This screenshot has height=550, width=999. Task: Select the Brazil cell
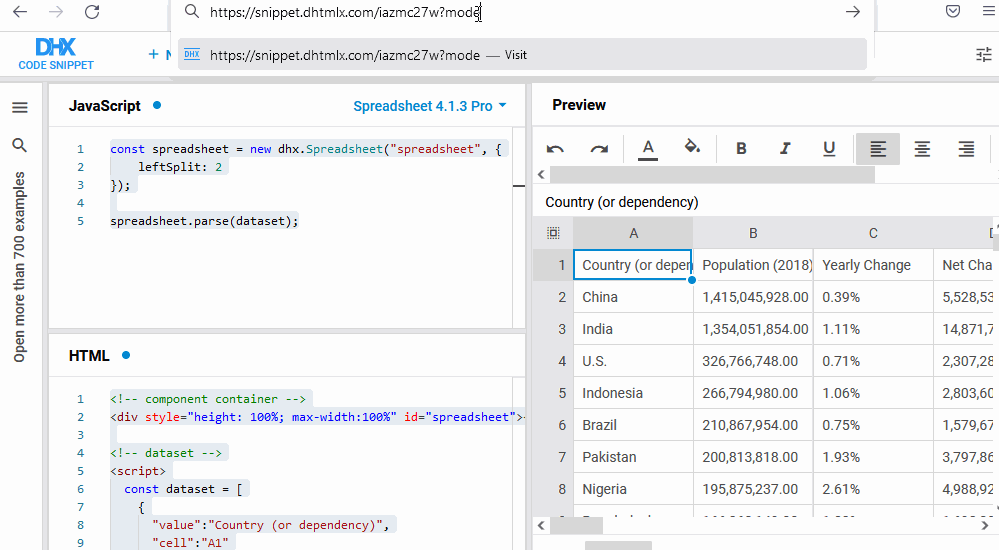[633, 425]
